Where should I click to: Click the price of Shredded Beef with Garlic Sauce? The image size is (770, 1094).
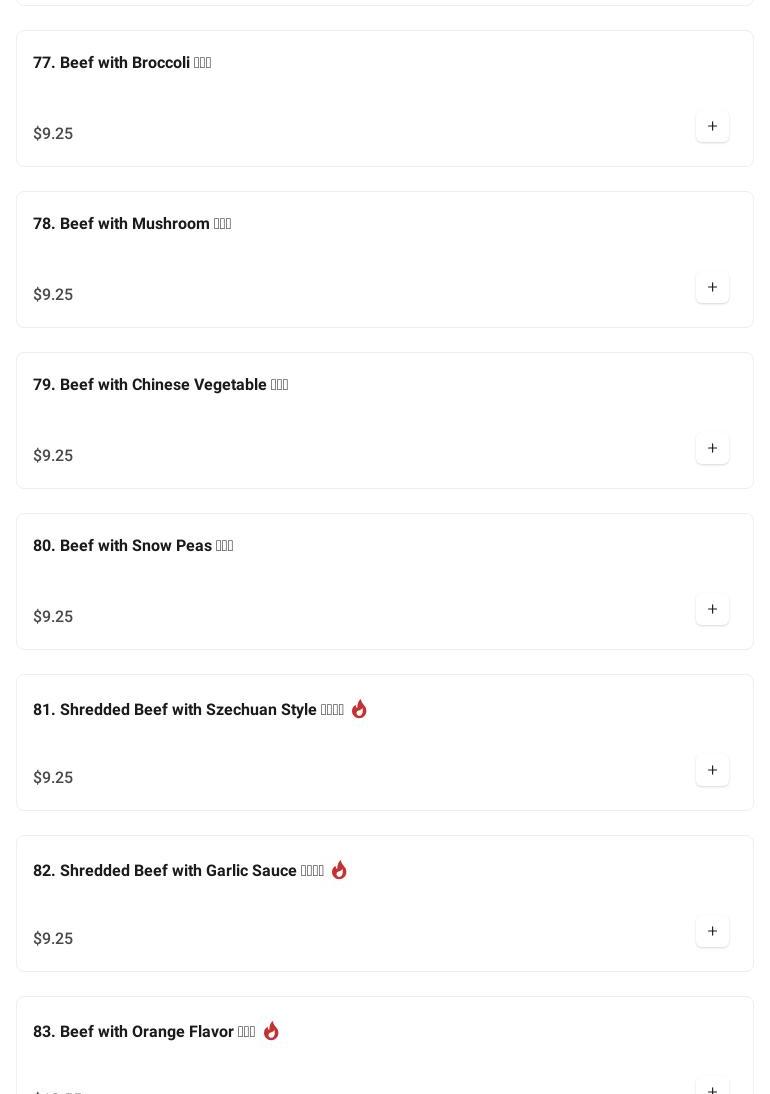click(53, 939)
